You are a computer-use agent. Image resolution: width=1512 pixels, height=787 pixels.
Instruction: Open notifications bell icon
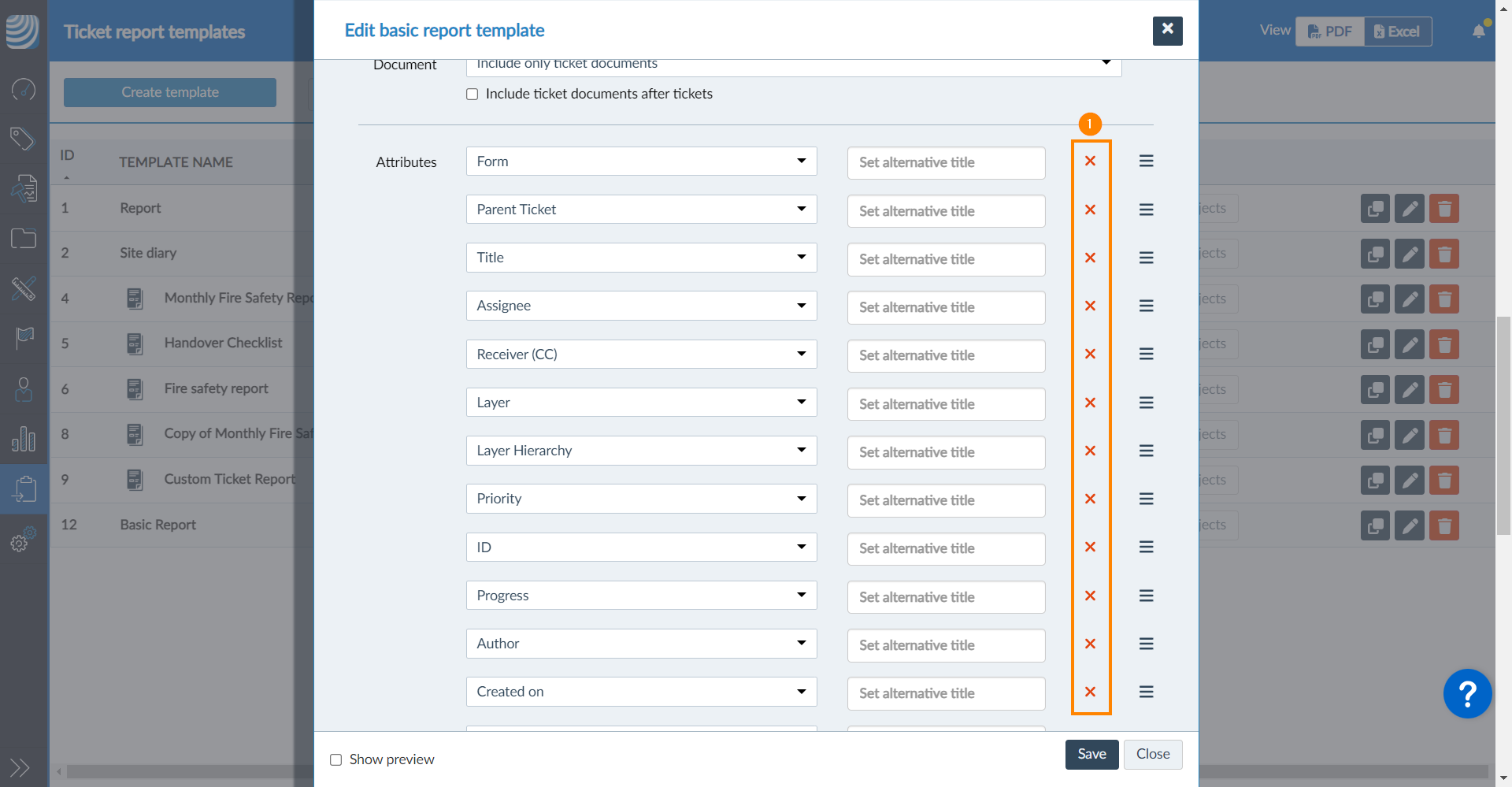click(x=1478, y=32)
